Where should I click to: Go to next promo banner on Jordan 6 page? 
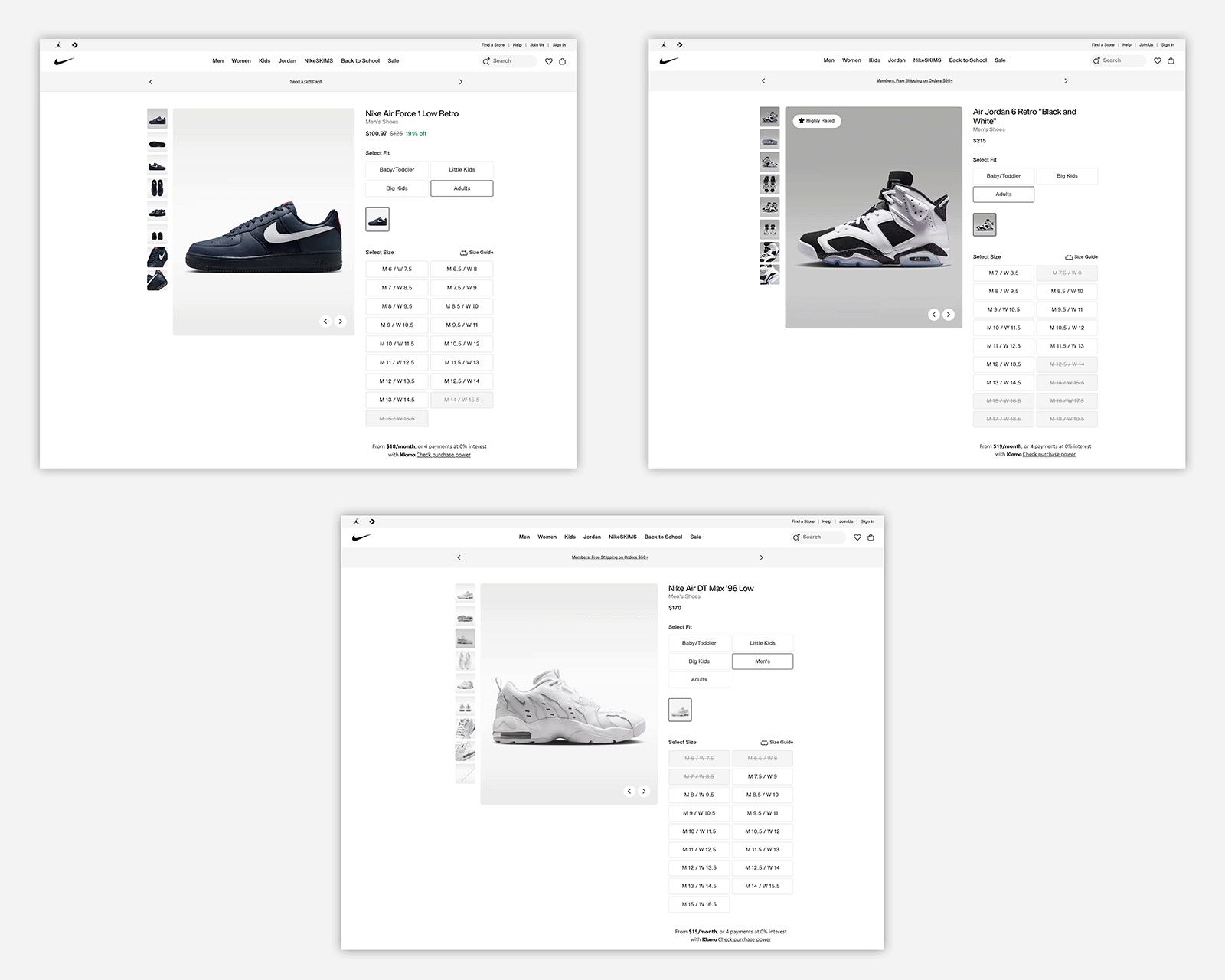coord(1066,81)
